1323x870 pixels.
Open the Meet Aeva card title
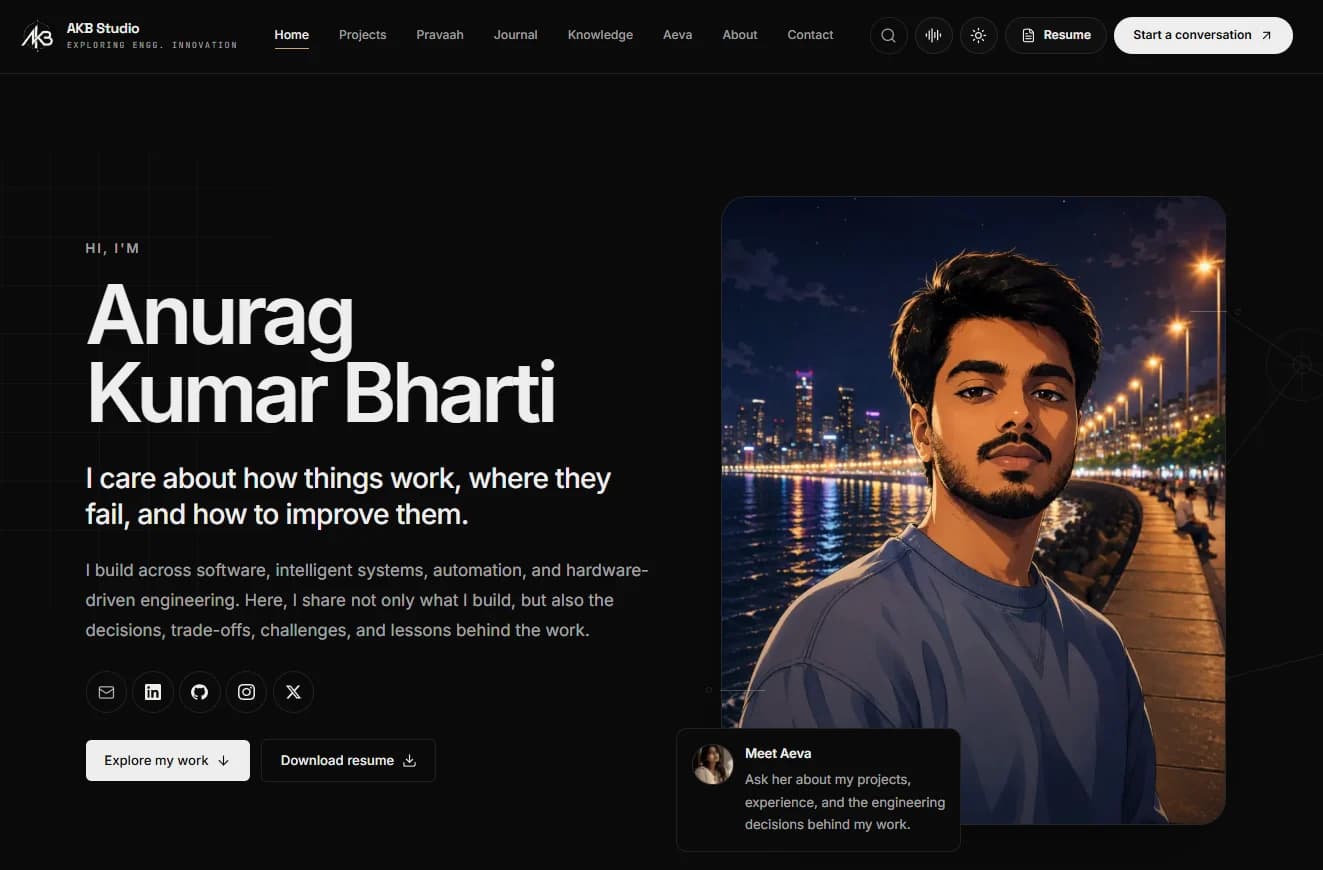[778, 753]
